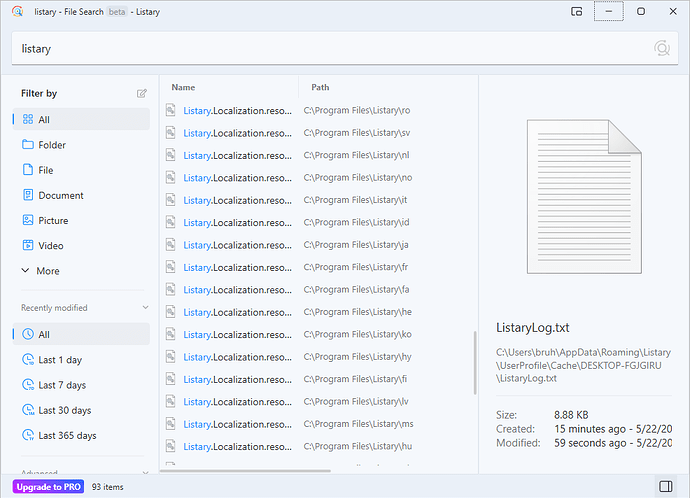Click path C:\Program Files\Listary\fr
The height and width of the screenshot is (498, 690).
click(x=356, y=267)
